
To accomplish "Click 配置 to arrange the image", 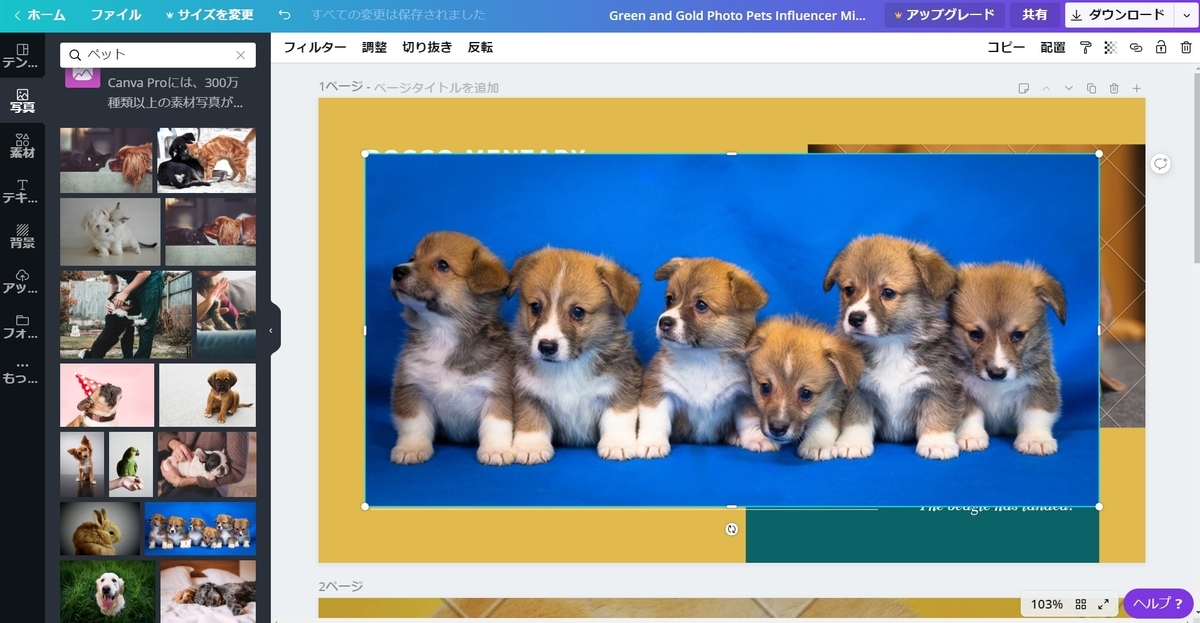I will (1054, 47).
